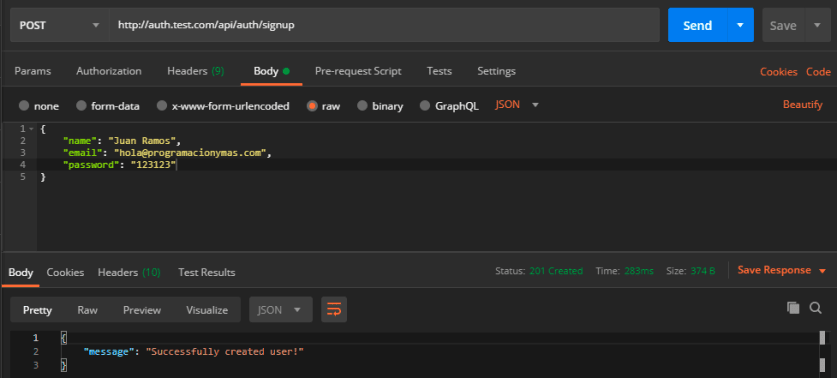Click the 201 Created status text
The height and width of the screenshot is (378, 837).
(556, 271)
